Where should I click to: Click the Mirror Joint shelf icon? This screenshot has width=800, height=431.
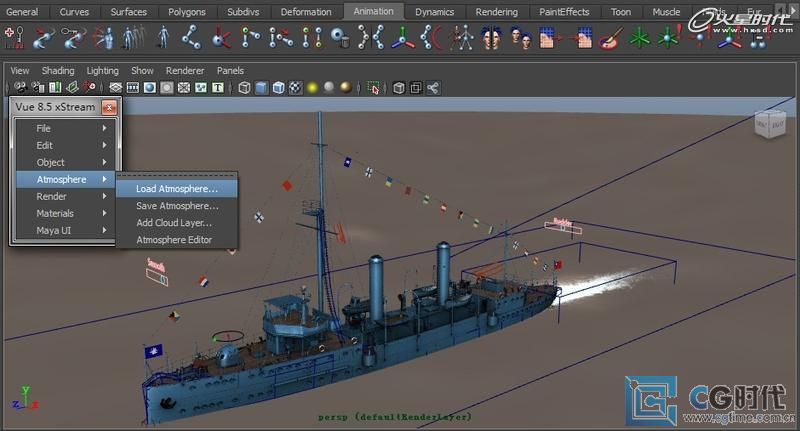[x=371, y=38]
